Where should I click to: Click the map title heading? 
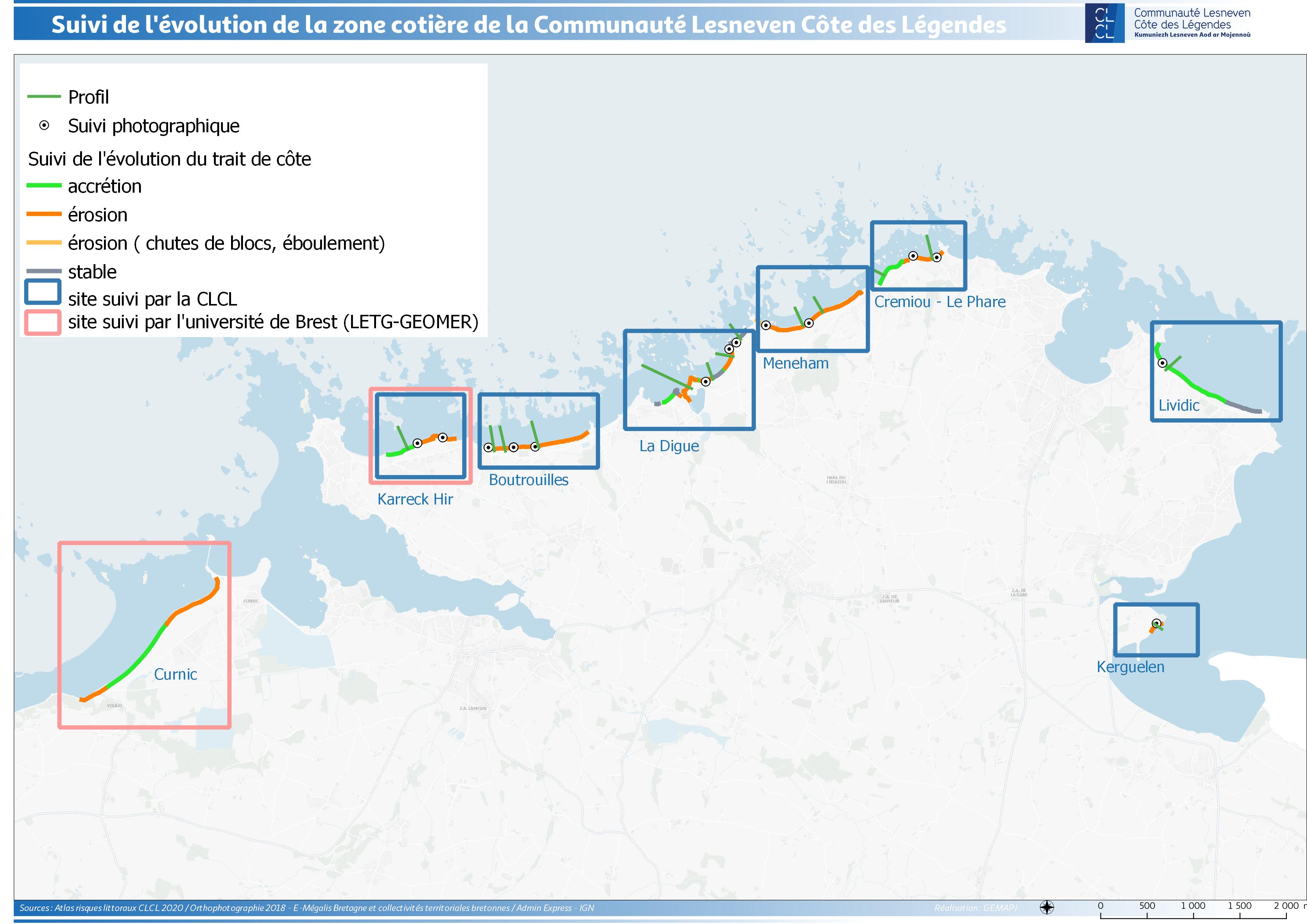[x=528, y=25]
